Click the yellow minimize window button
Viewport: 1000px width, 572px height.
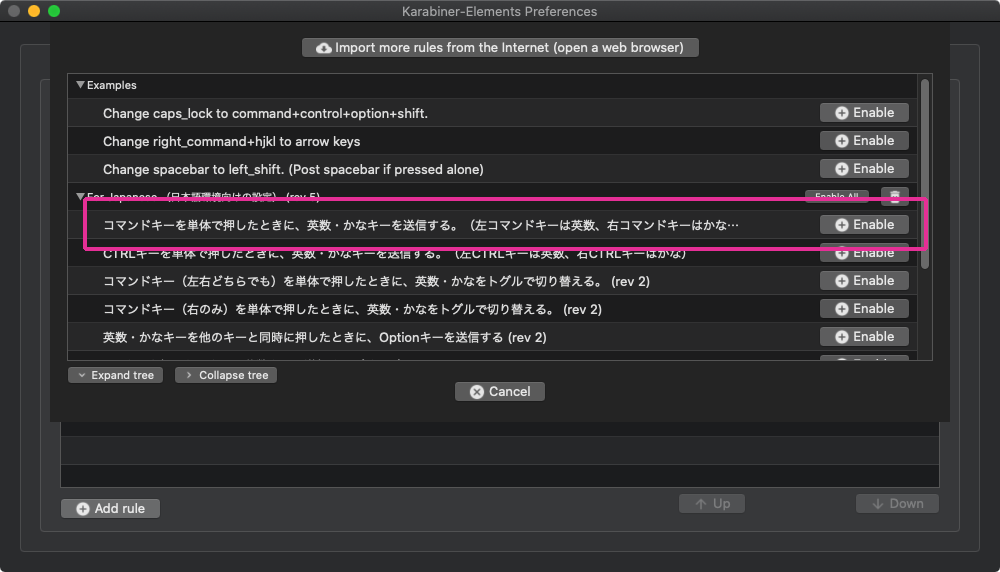point(34,11)
